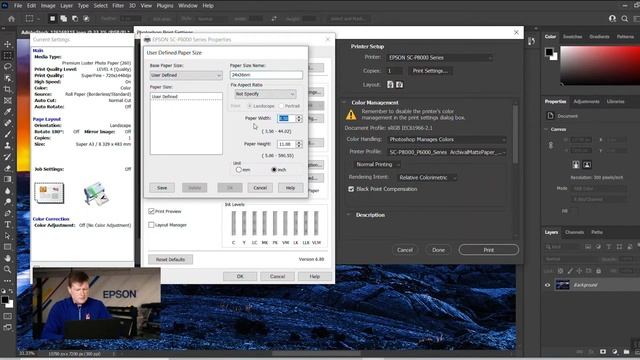Select the Zoom tool
640x360 pixels.
click(x=7, y=269)
